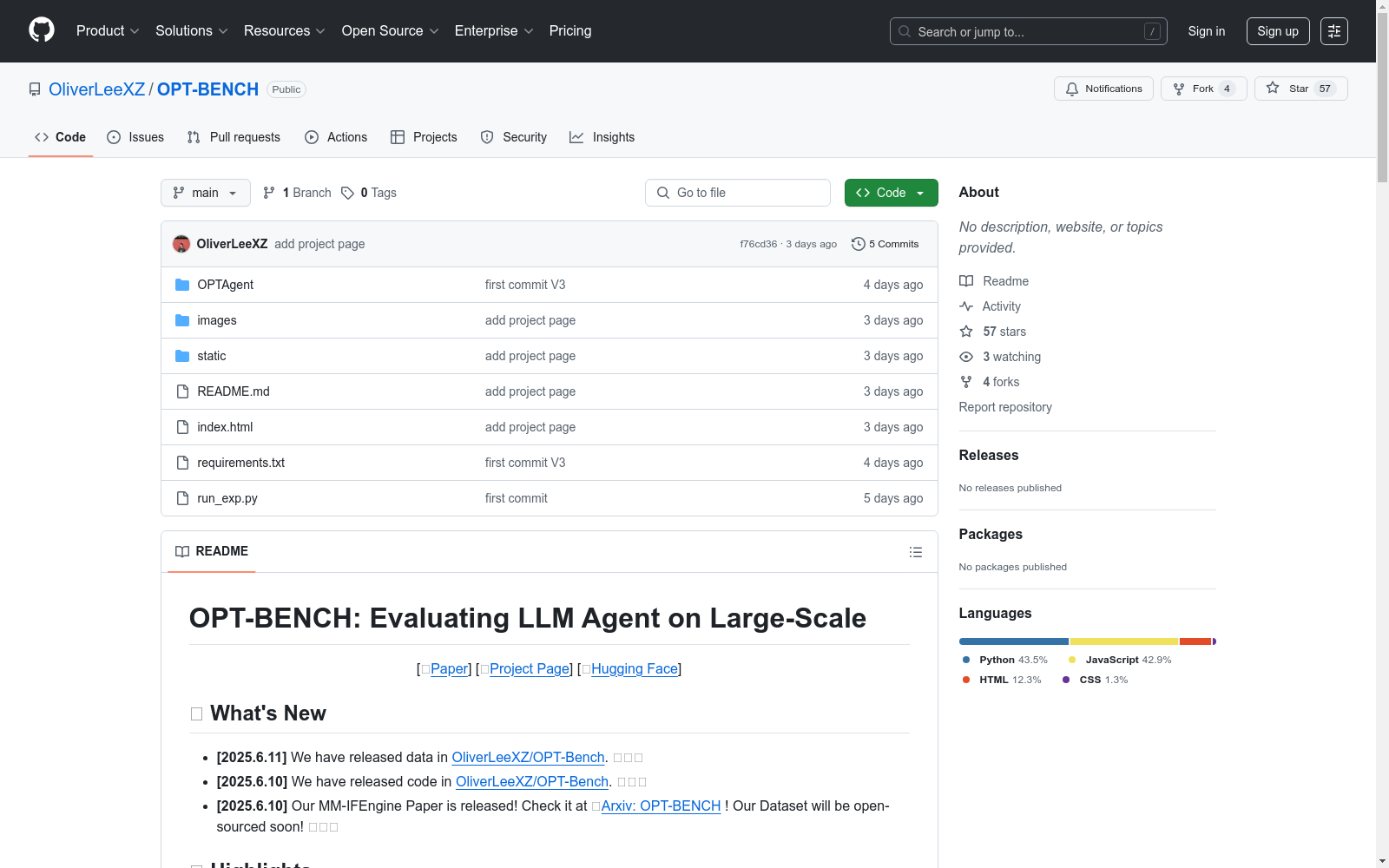Click the search magnifier icon in header
1389x868 pixels.
pyautogui.click(x=905, y=31)
